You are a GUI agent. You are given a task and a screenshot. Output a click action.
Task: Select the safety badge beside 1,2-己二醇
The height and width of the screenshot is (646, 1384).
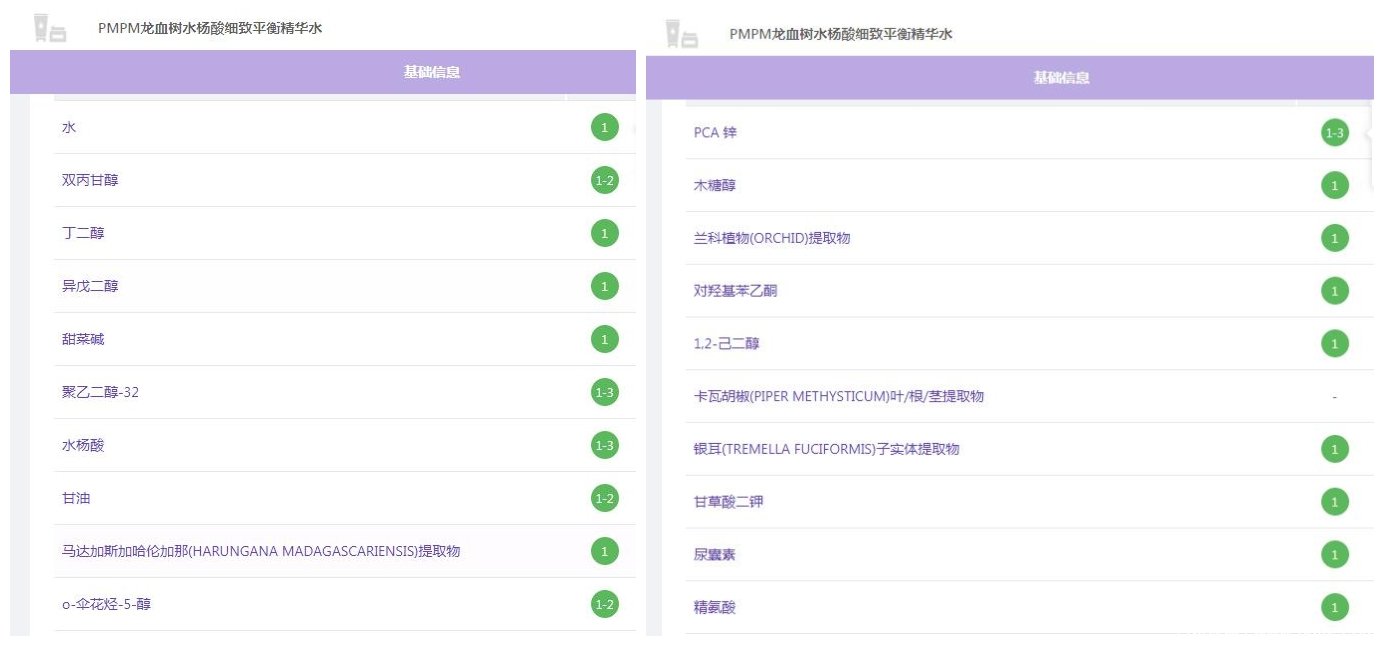click(1334, 345)
